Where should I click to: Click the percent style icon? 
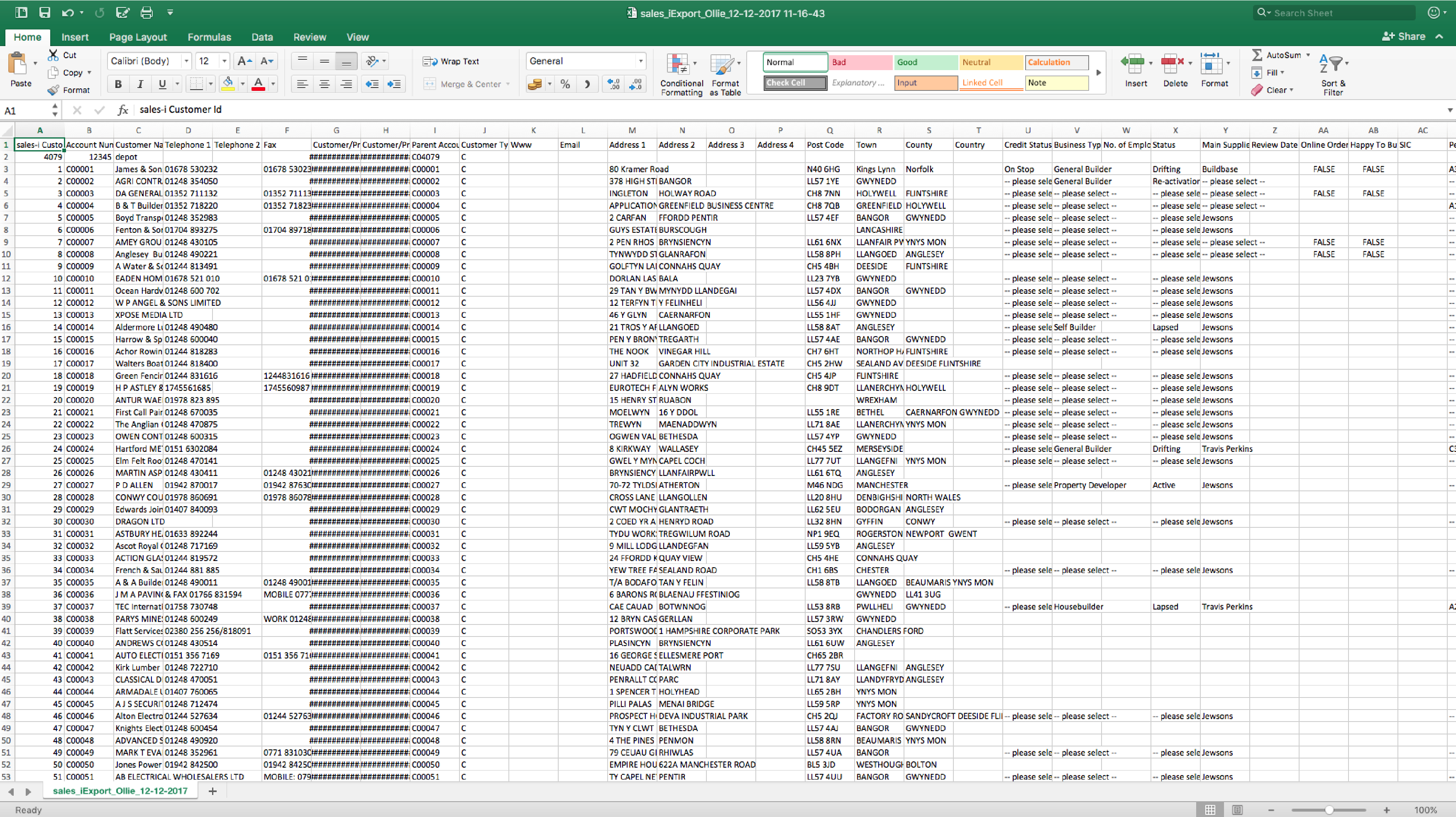pos(564,84)
